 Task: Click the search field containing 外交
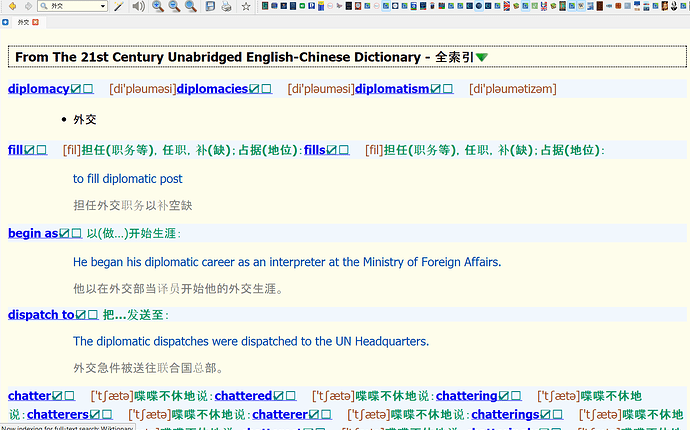[73, 6]
